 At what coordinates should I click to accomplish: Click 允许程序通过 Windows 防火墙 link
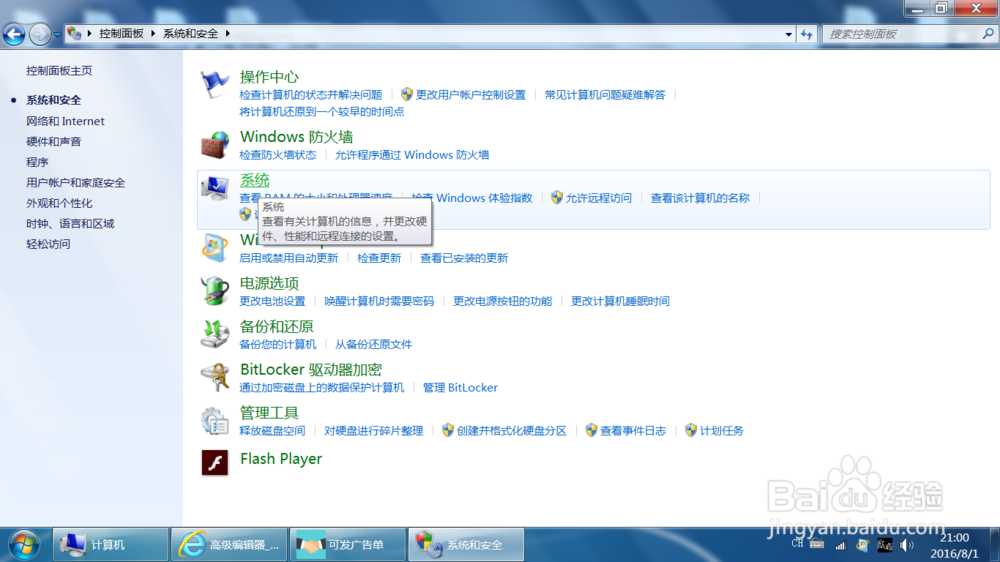tap(412, 155)
